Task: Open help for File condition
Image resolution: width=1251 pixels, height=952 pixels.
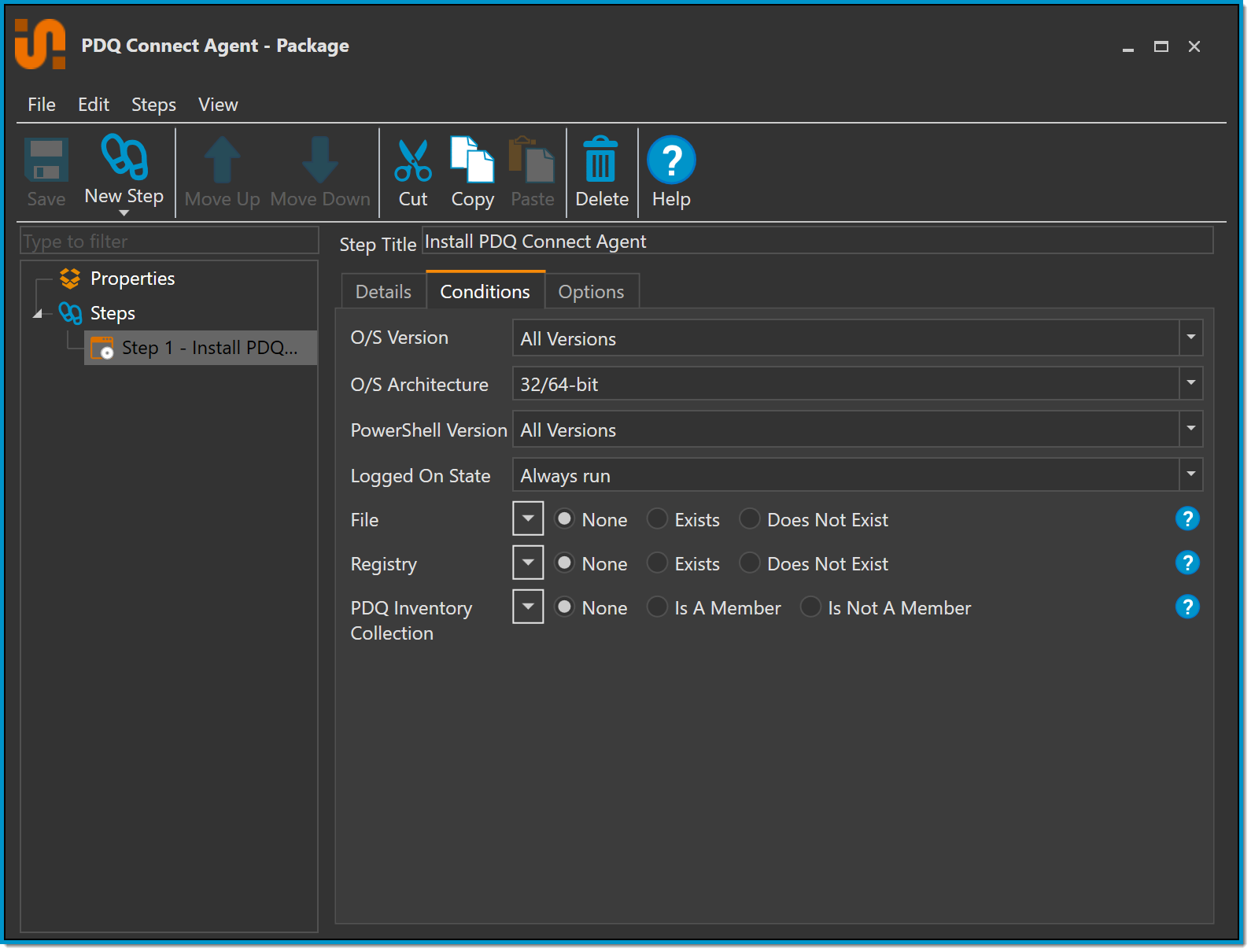Action: tap(1187, 519)
